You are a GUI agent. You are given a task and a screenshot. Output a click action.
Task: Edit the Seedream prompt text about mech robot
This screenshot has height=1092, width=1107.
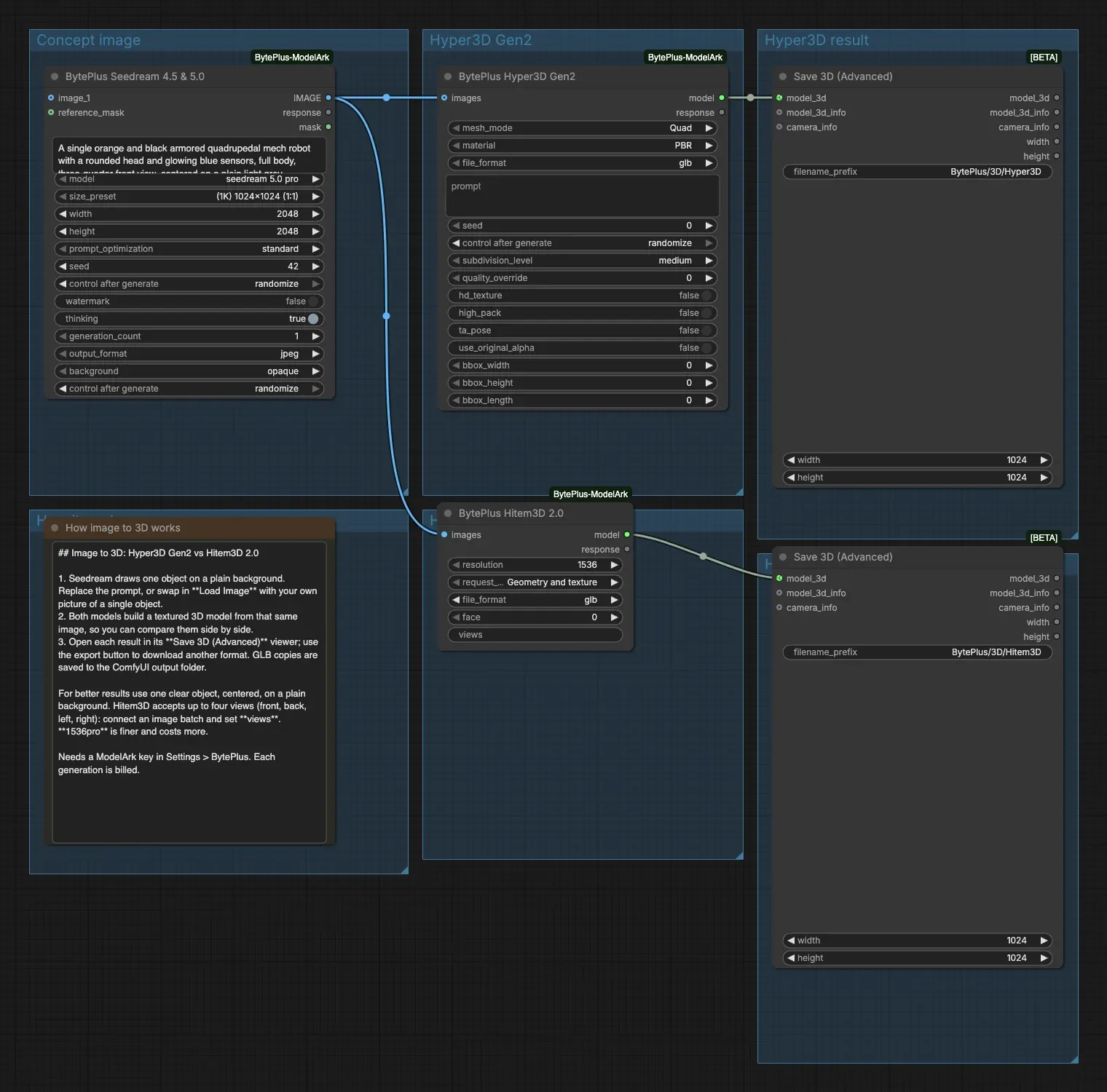(189, 154)
